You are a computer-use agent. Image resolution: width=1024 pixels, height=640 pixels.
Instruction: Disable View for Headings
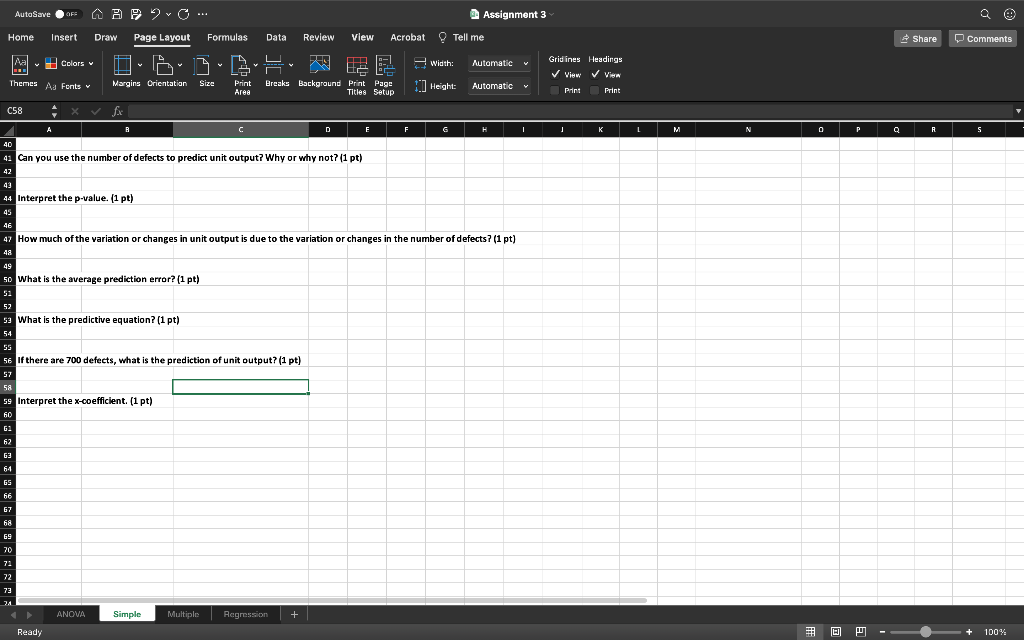[596, 74]
